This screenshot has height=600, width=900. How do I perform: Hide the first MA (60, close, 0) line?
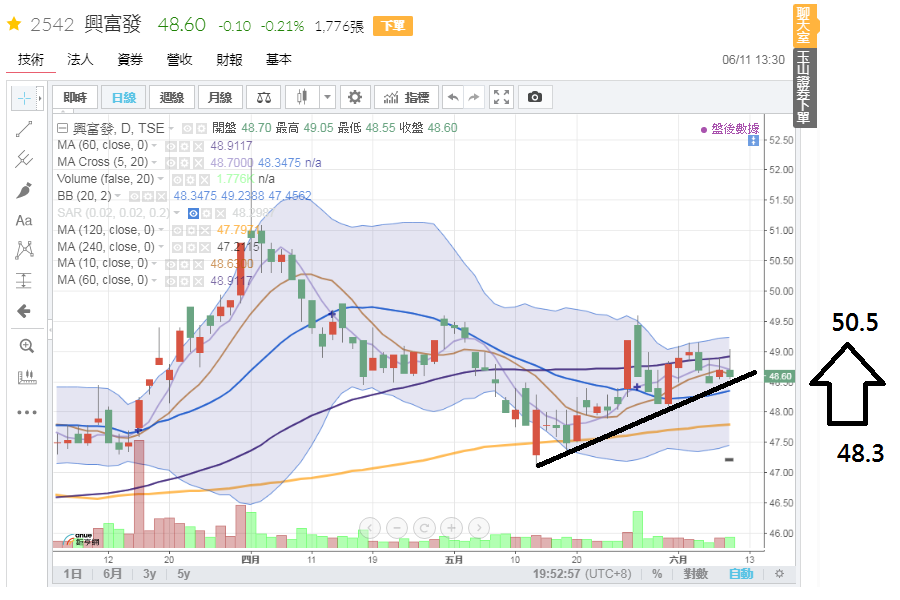170,146
